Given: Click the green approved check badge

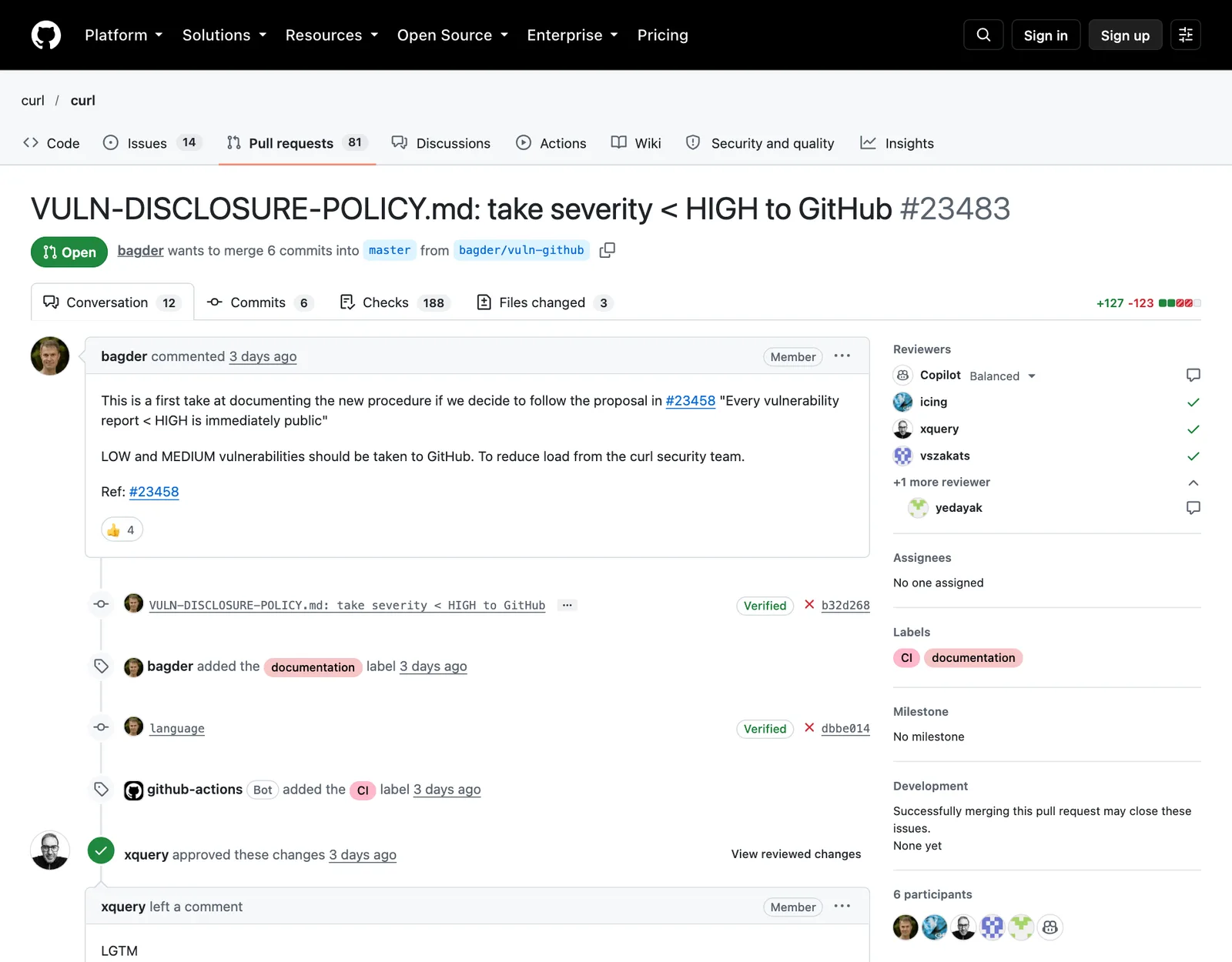Looking at the screenshot, I should [101, 850].
